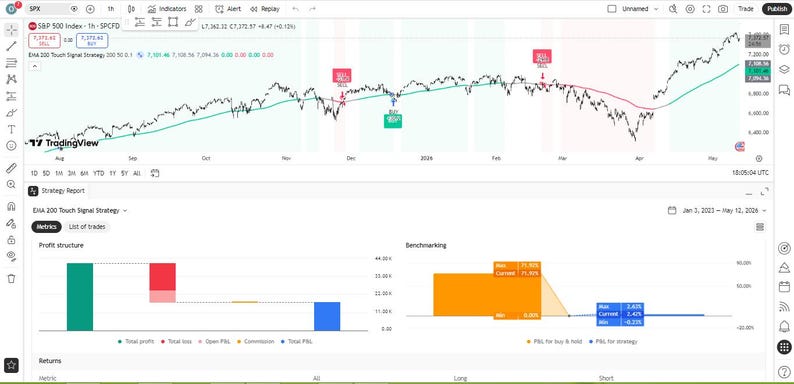The width and height of the screenshot is (794, 384).
Task: Enter fullscreen mode
Action: [x=706, y=9]
